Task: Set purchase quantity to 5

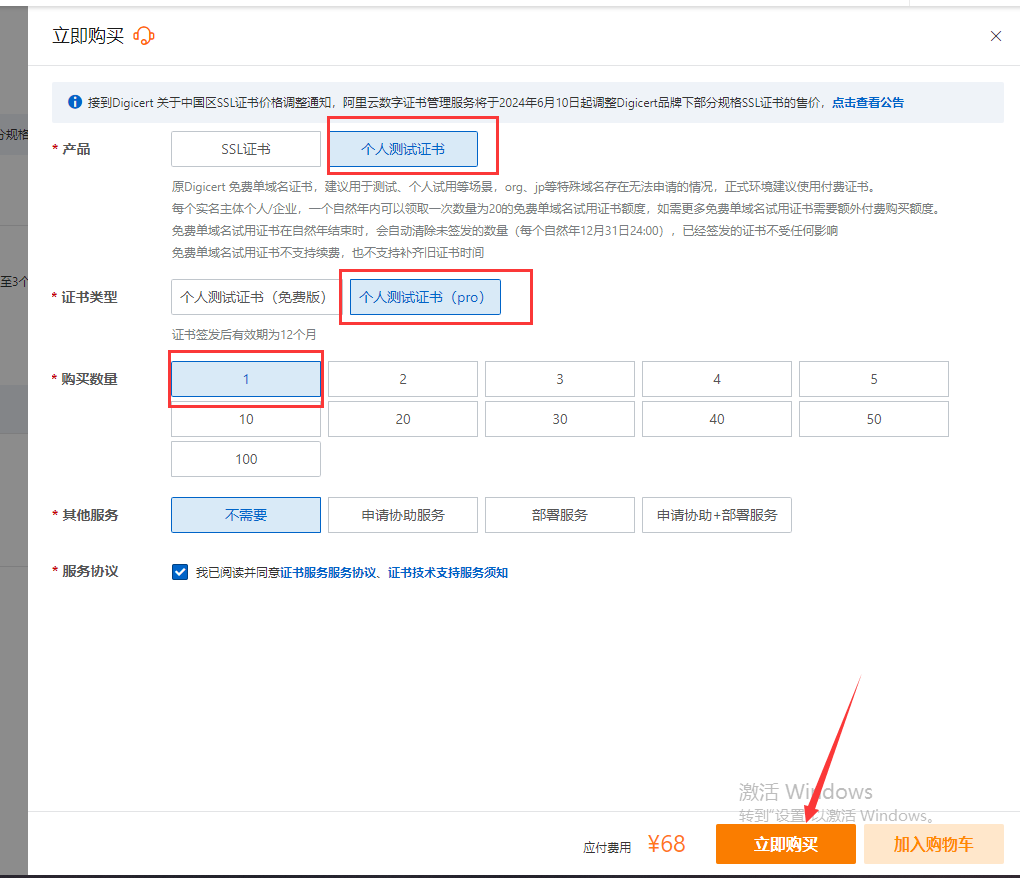Action: [873, 379]
